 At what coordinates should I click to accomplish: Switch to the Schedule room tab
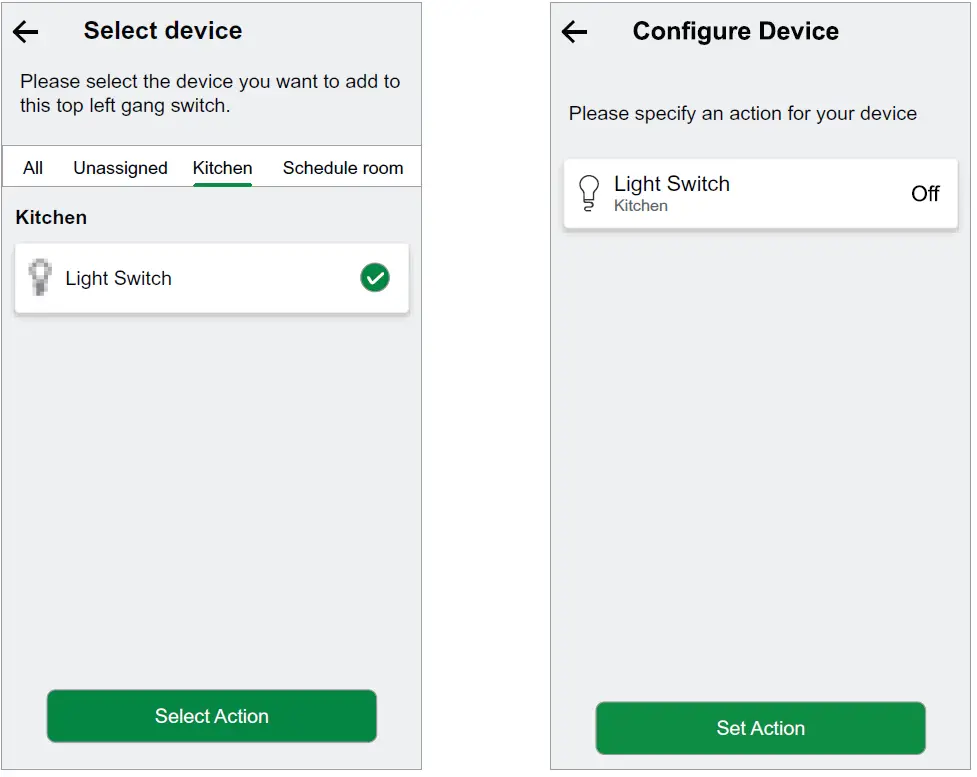point(343,167)
